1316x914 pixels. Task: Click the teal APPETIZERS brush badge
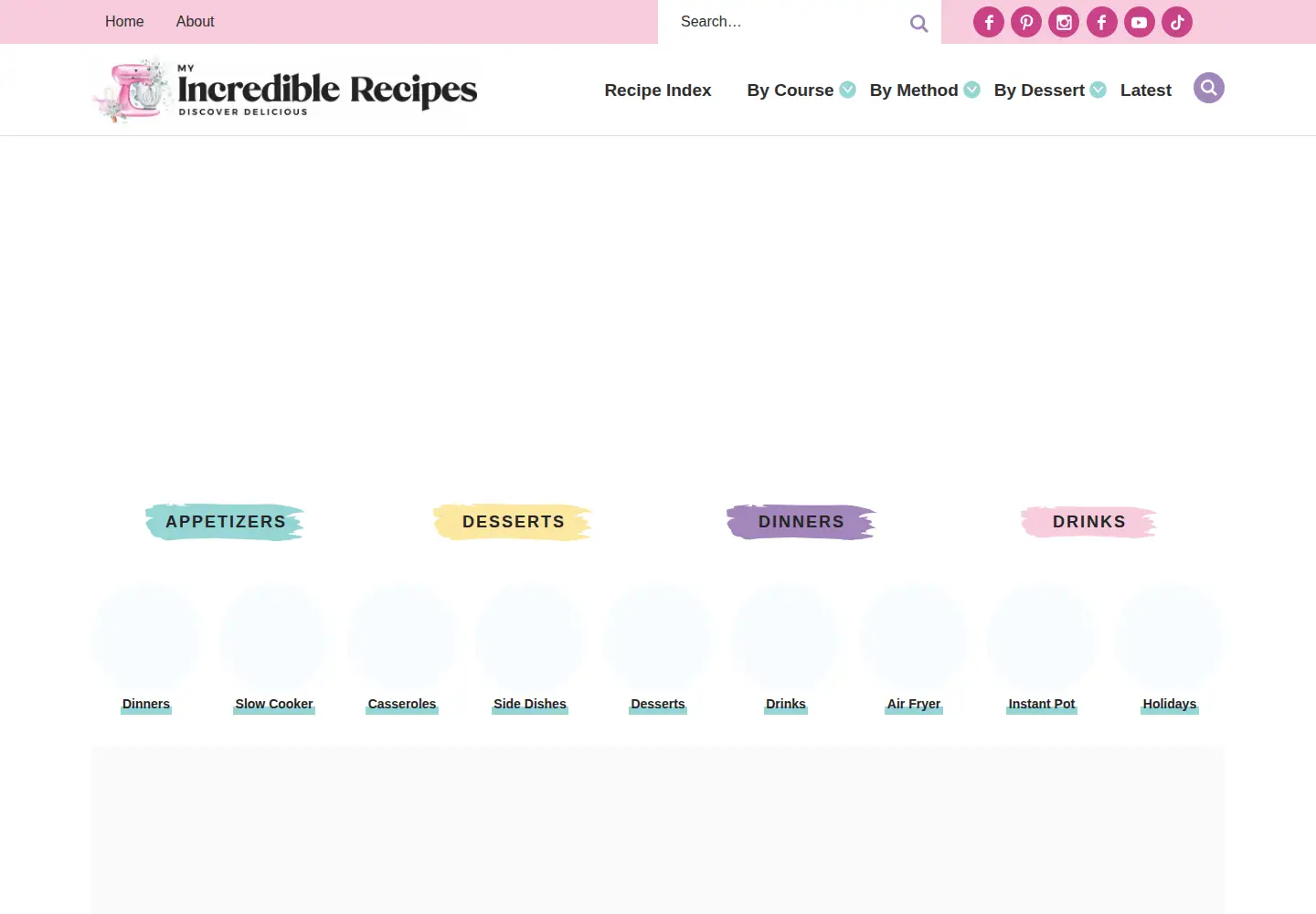(x=225, y=522)
